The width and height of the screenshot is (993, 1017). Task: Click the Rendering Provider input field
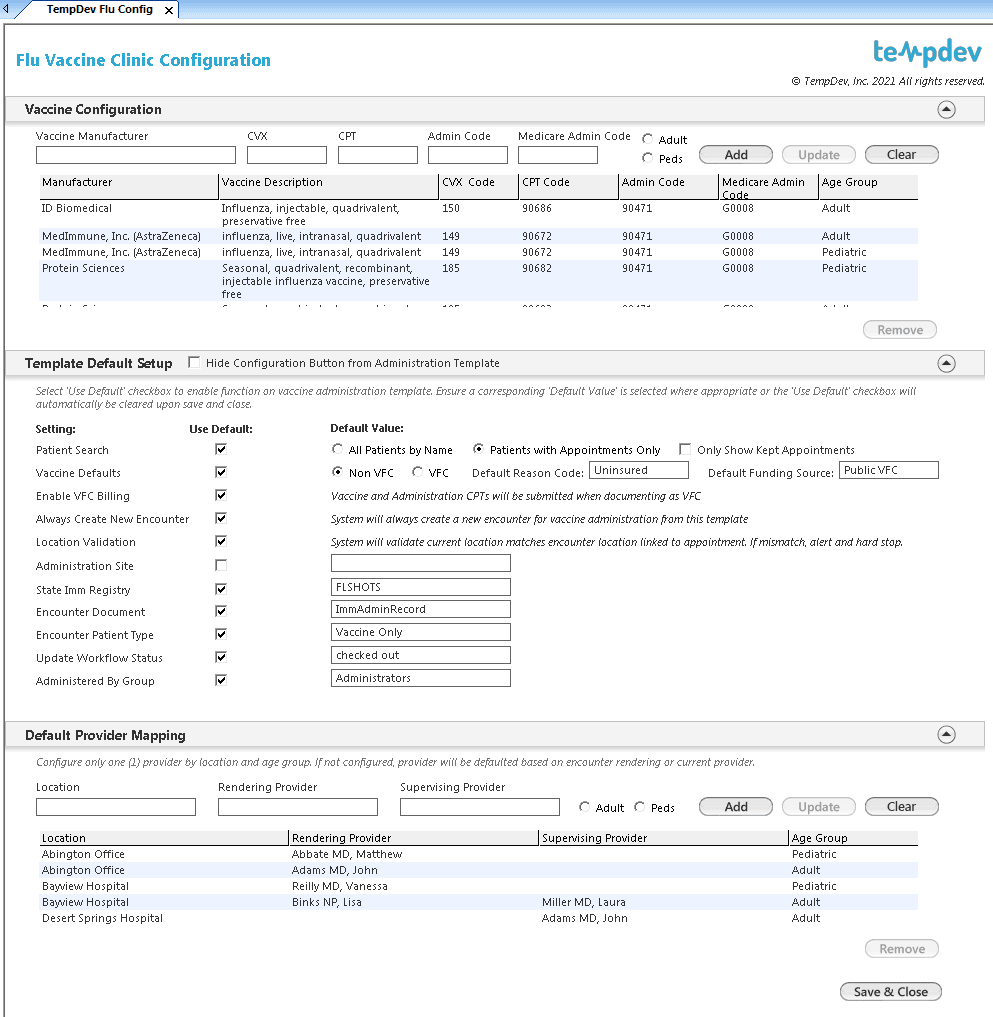tap(298, 807)
